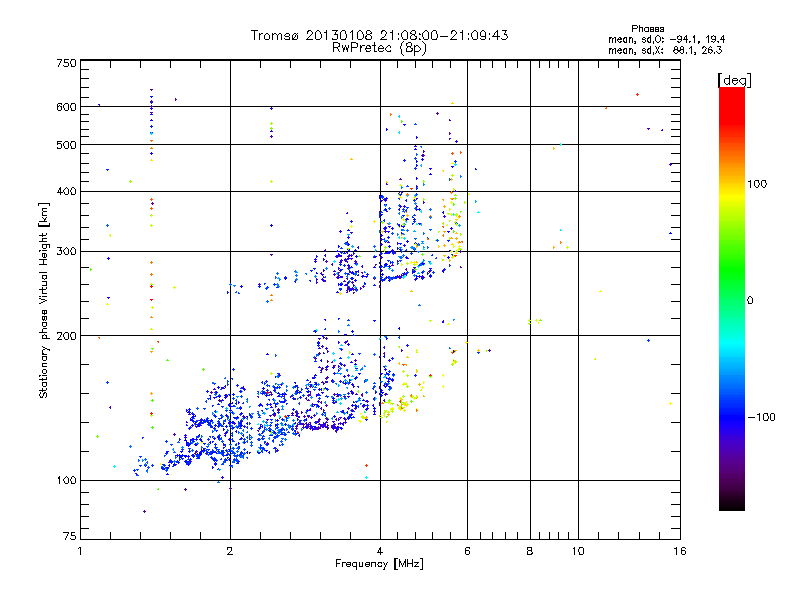This screenshot has width=800, height=600.
Task: Click the frequency axis tick "10"
Action: click(x=578, y=551)
